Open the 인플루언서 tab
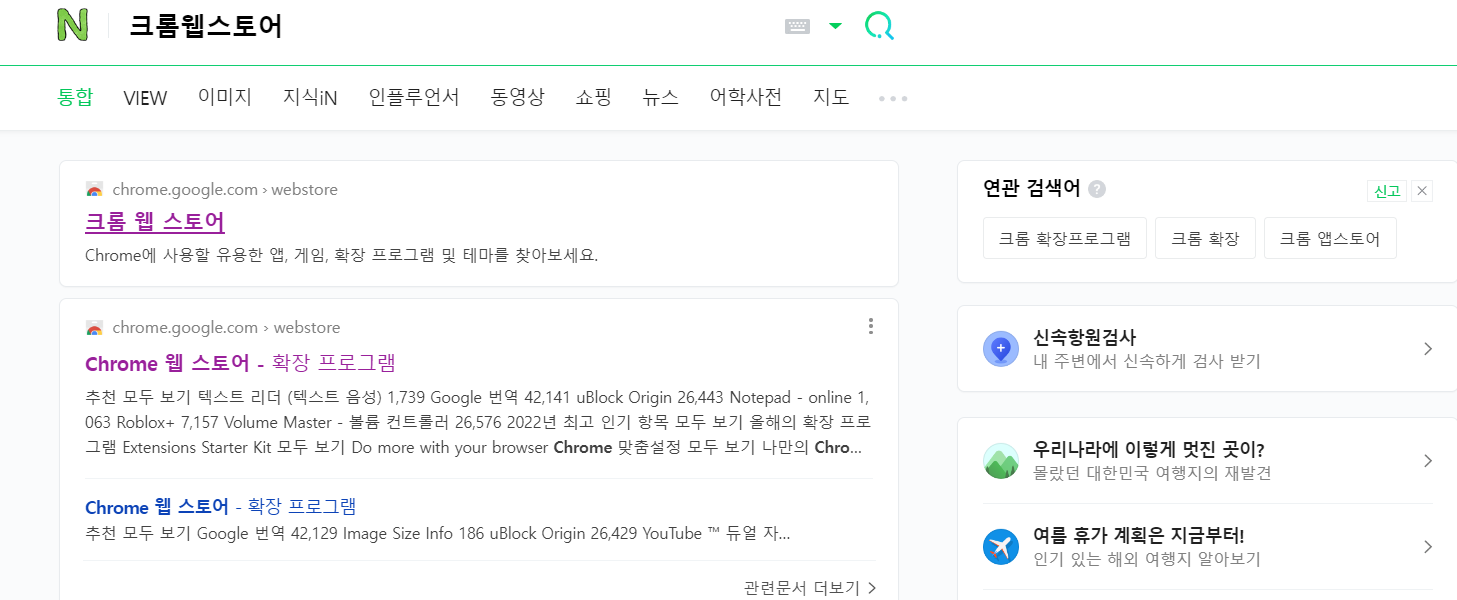1457x600 pixels. click(414, 97)
